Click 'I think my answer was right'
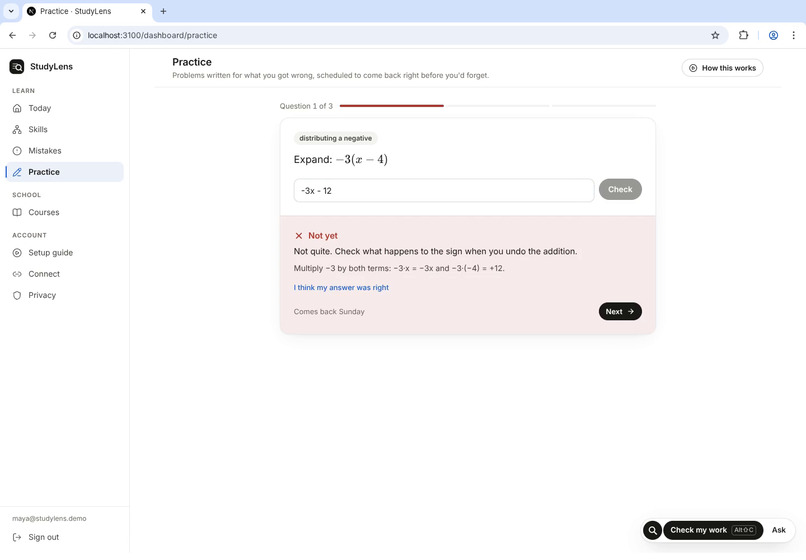 pos(341,287)
